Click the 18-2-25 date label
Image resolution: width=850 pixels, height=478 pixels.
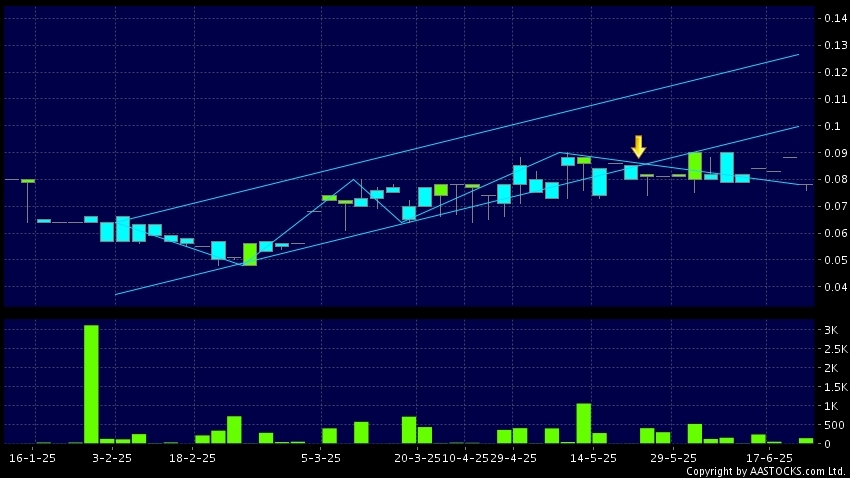tap(192, 458)
